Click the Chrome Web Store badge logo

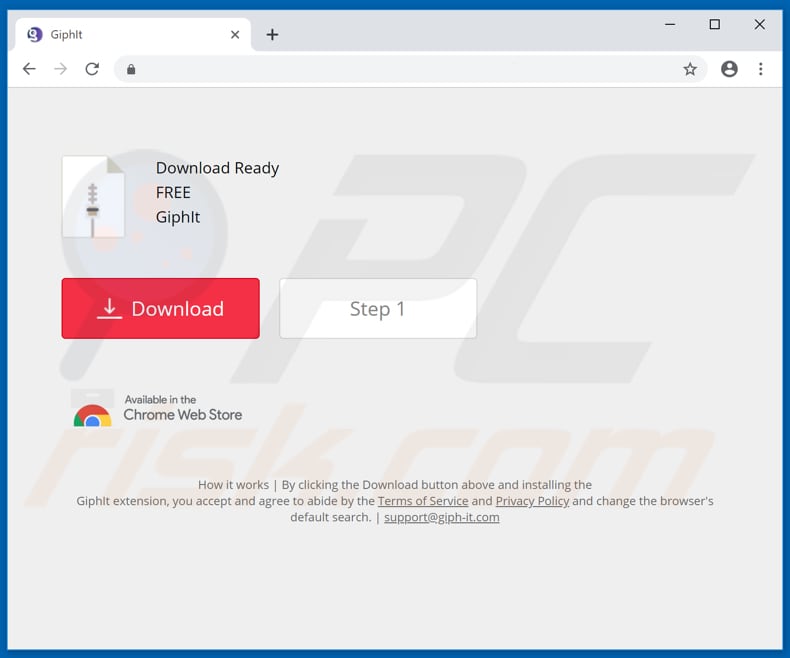(92, 408)
